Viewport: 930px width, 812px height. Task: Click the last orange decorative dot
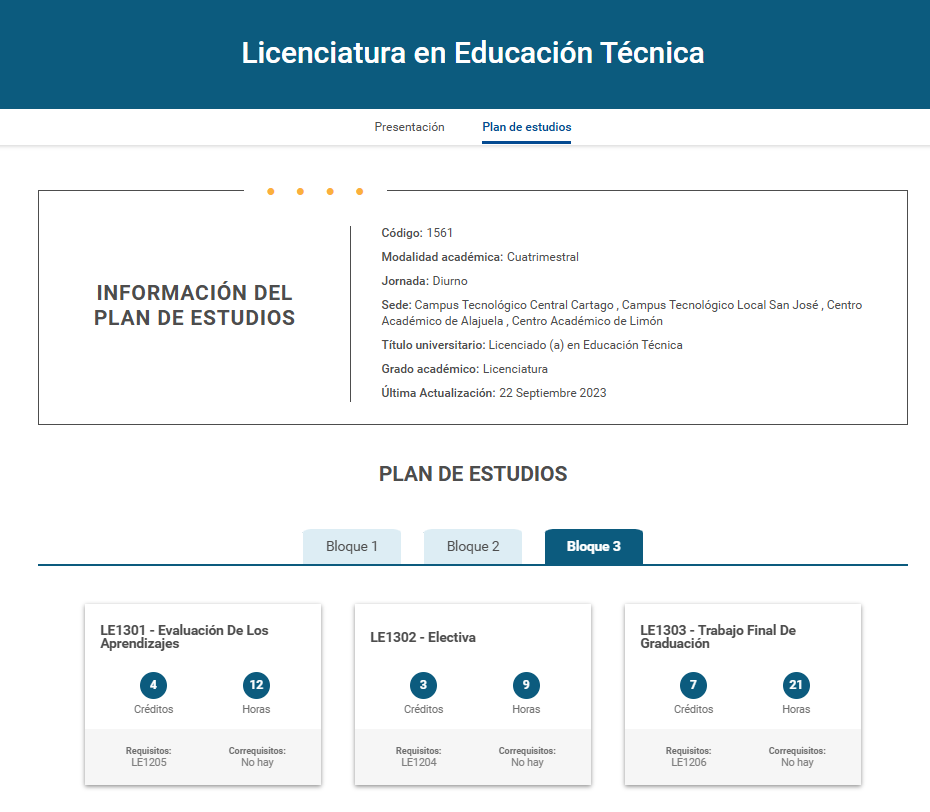coord(359,191)
